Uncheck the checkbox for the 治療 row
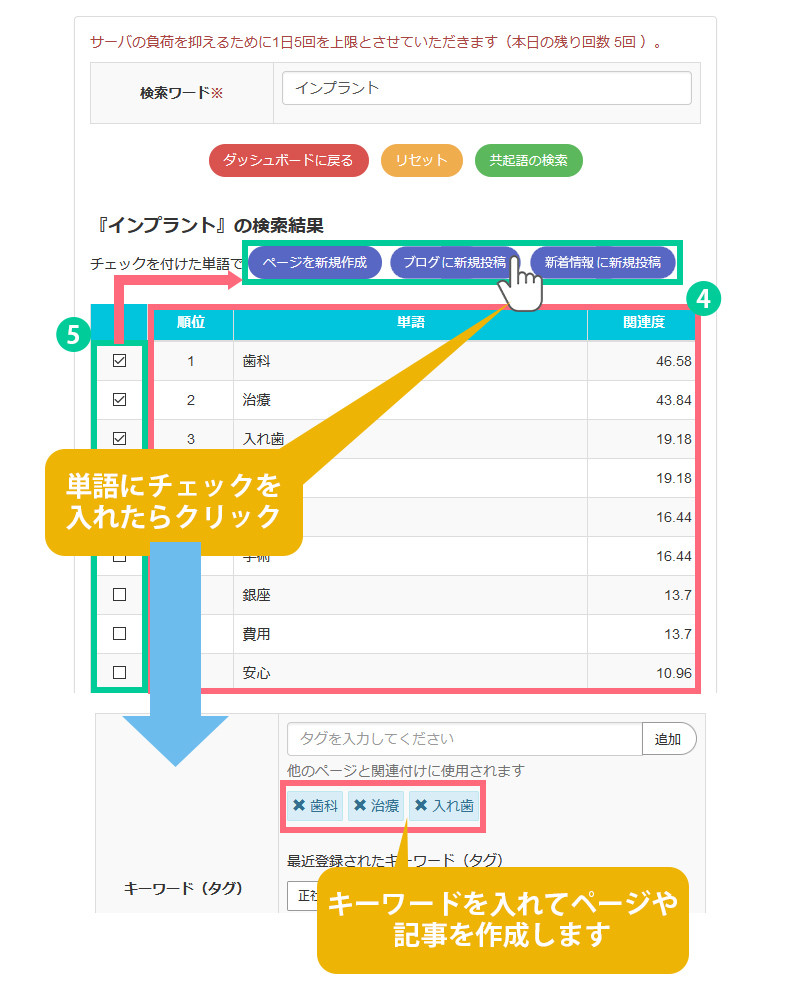The image size is (800, 987). pyautogui.click(x=120, y=400)
